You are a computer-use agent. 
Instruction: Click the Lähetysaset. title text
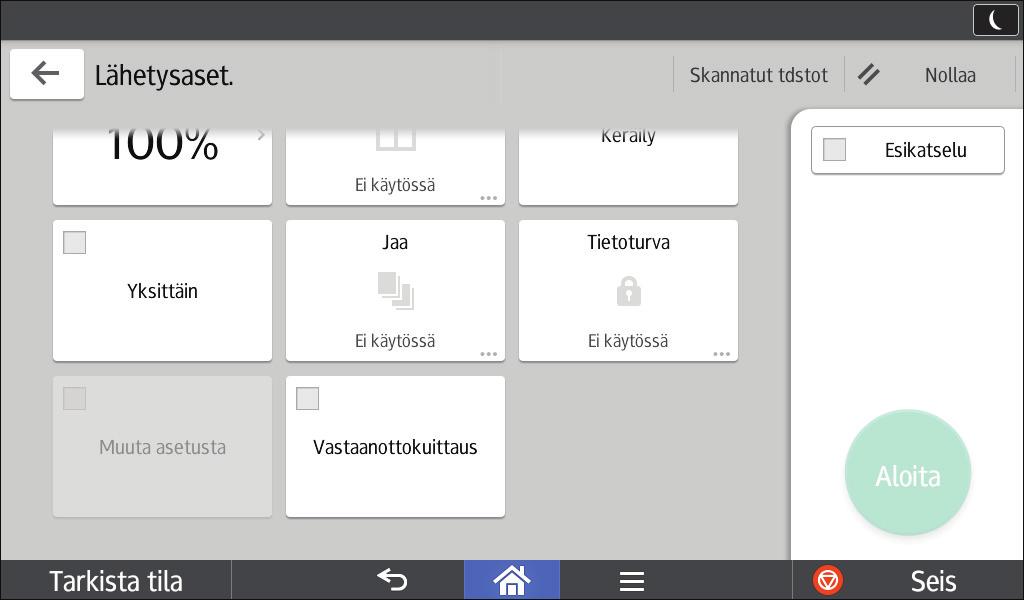[164, 76]
